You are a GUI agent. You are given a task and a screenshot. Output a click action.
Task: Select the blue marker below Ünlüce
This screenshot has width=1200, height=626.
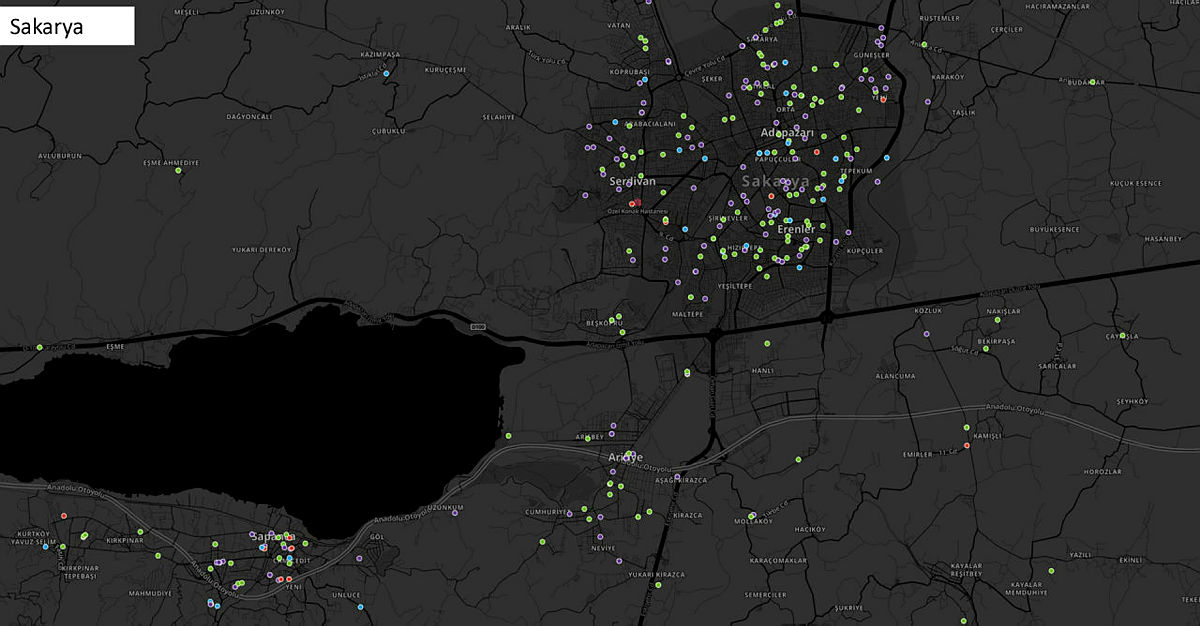point(362,609)
